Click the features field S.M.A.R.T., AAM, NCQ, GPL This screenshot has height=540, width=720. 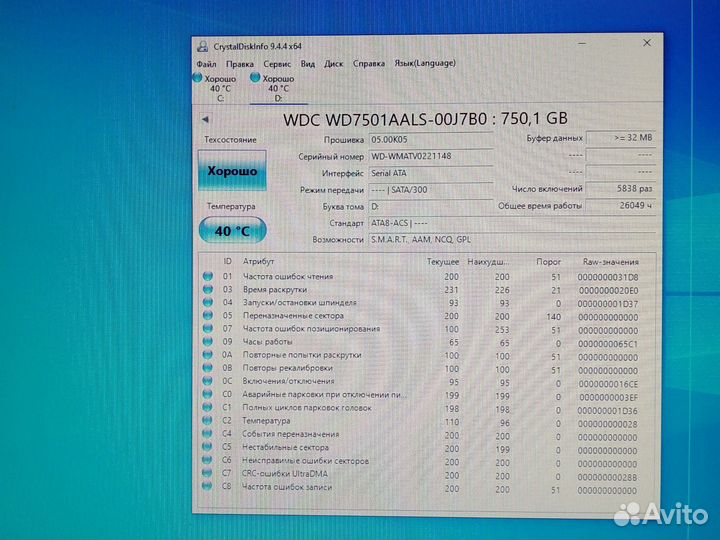[512, 240]
